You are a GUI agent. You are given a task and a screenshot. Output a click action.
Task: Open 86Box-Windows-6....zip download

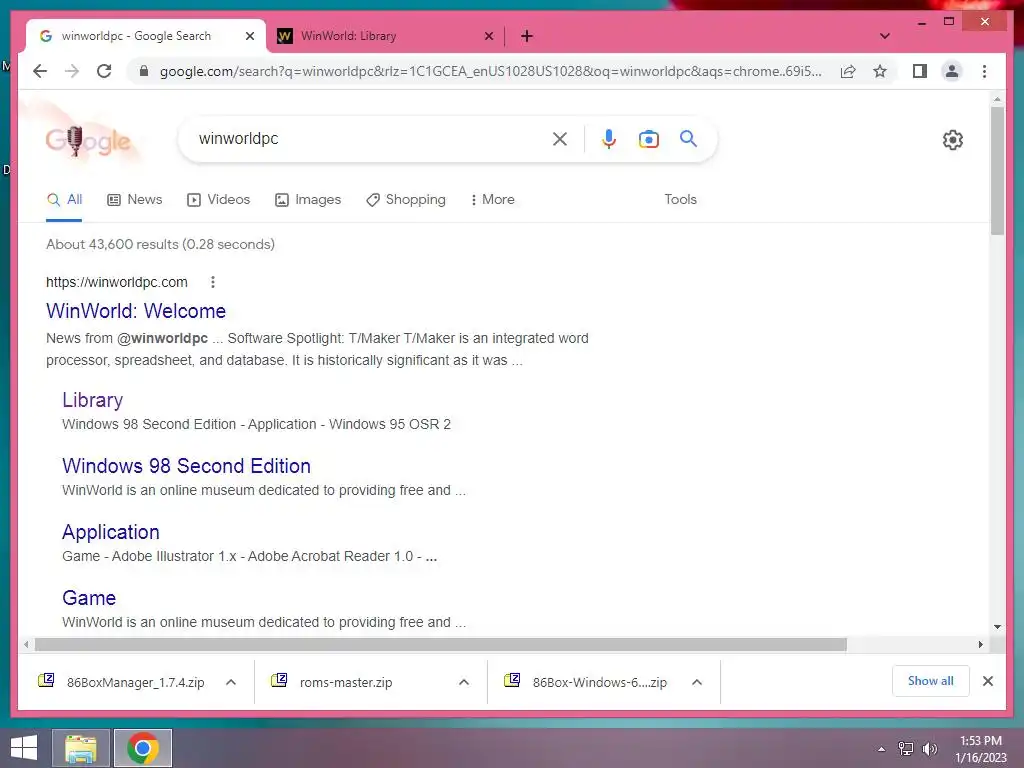point(588,682)
